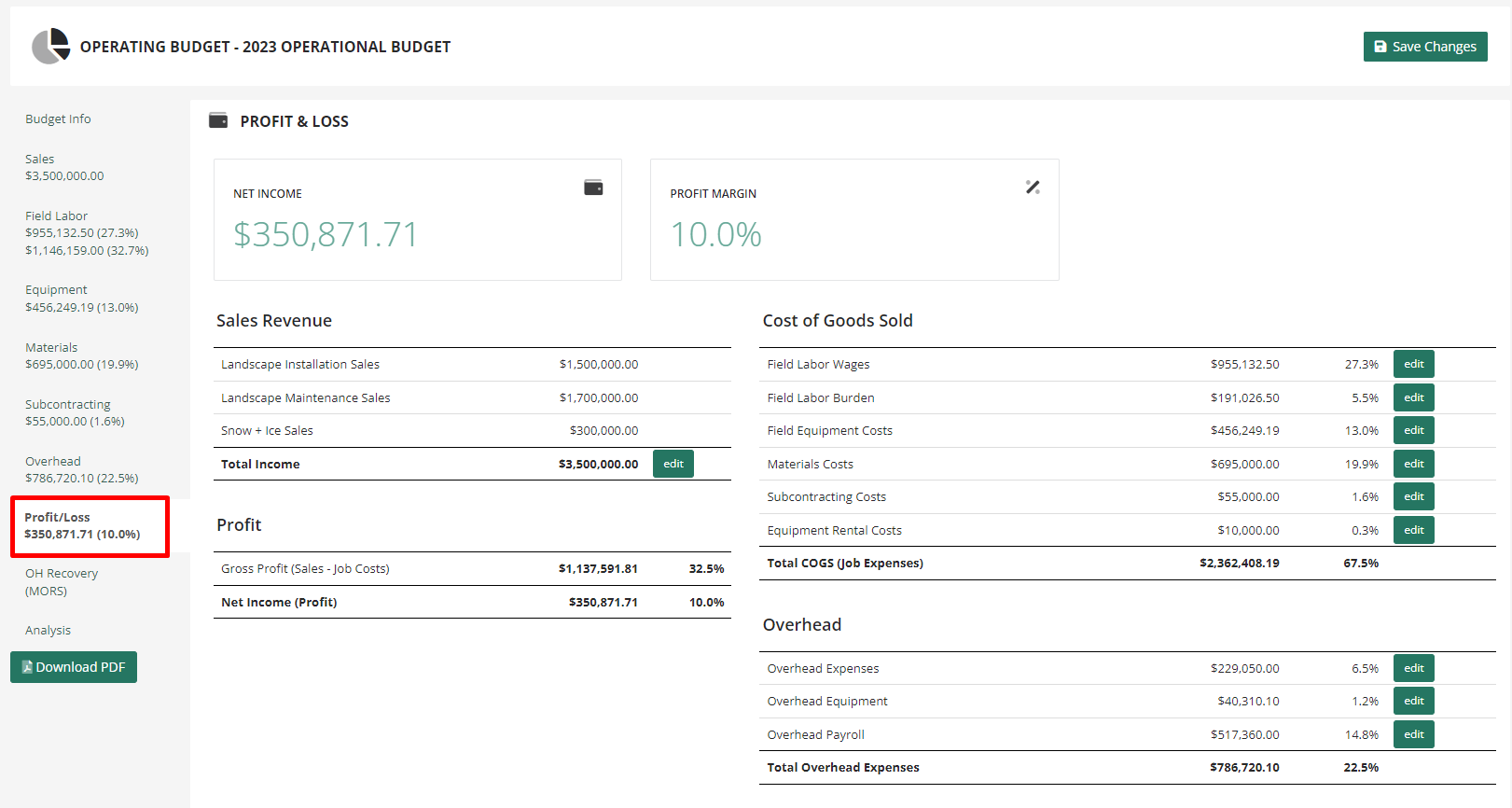The height and width of the screenshot is (808, 1512).
Task: Click Total COGS (Job Expenses) label
Action: click(845, 563)
